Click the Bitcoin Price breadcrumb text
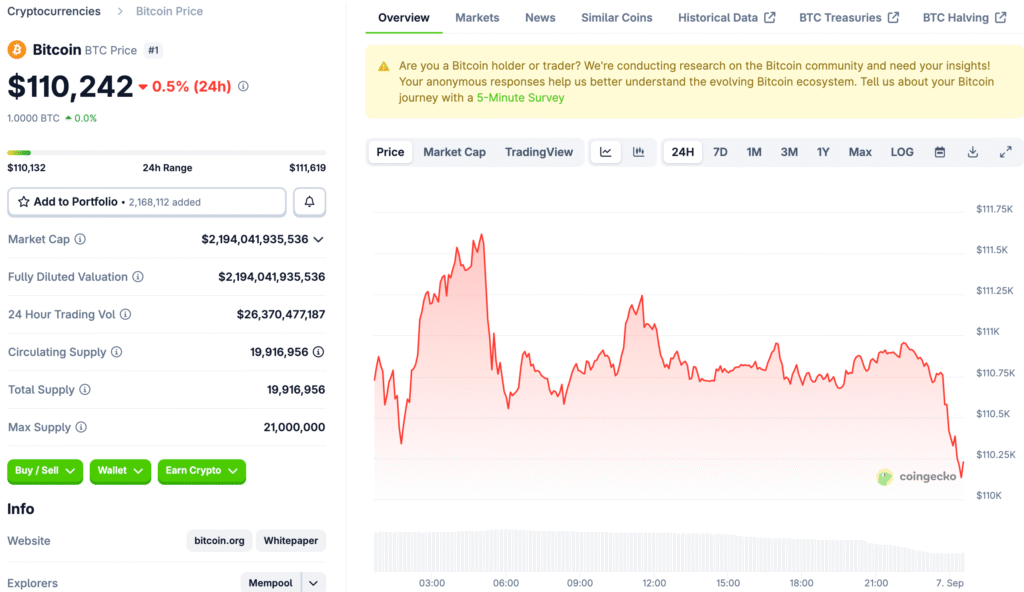Viewport: 1024px width, 592px height. tap(169, 11)
